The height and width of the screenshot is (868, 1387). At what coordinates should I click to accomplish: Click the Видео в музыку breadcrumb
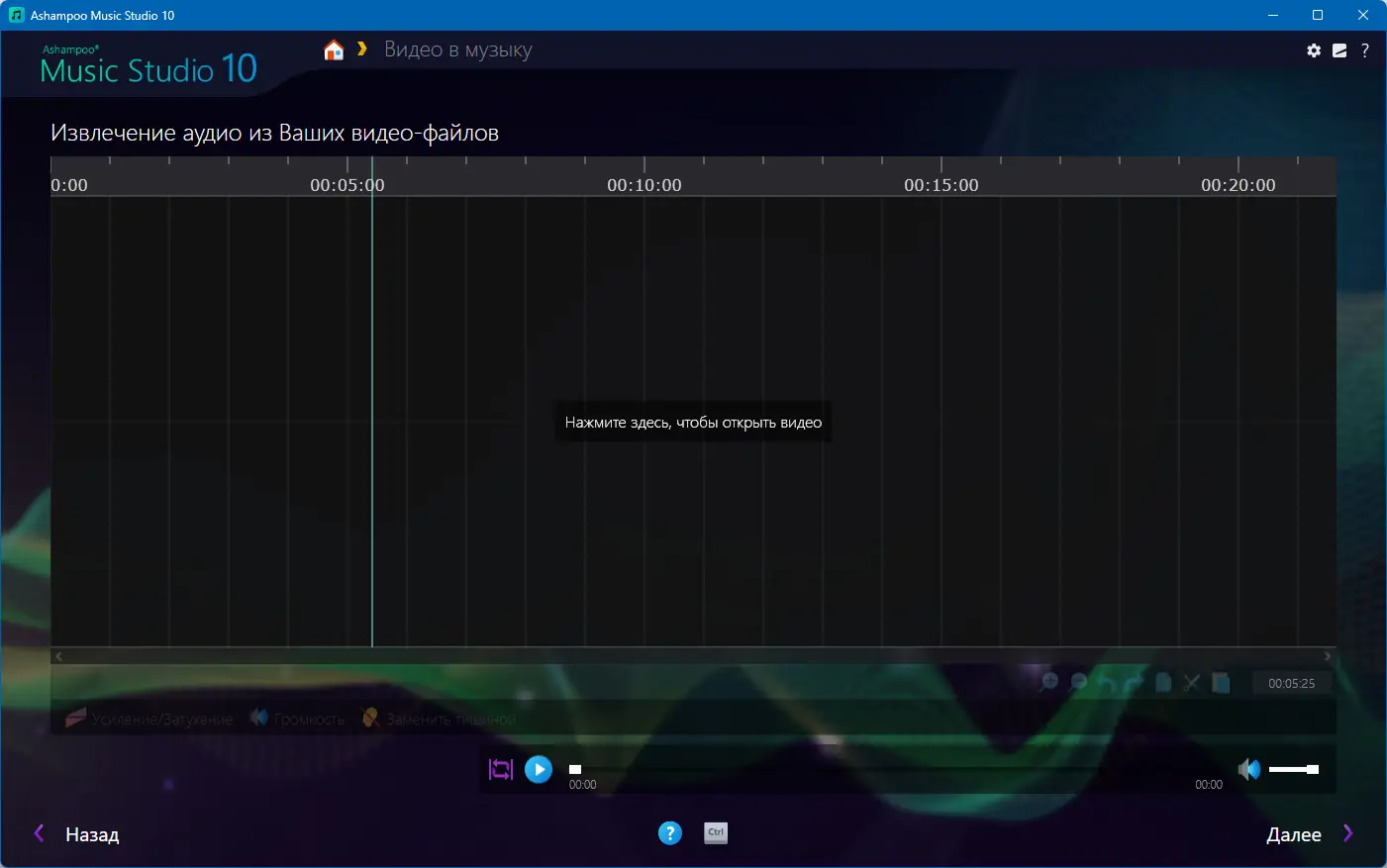click(457, 49)
